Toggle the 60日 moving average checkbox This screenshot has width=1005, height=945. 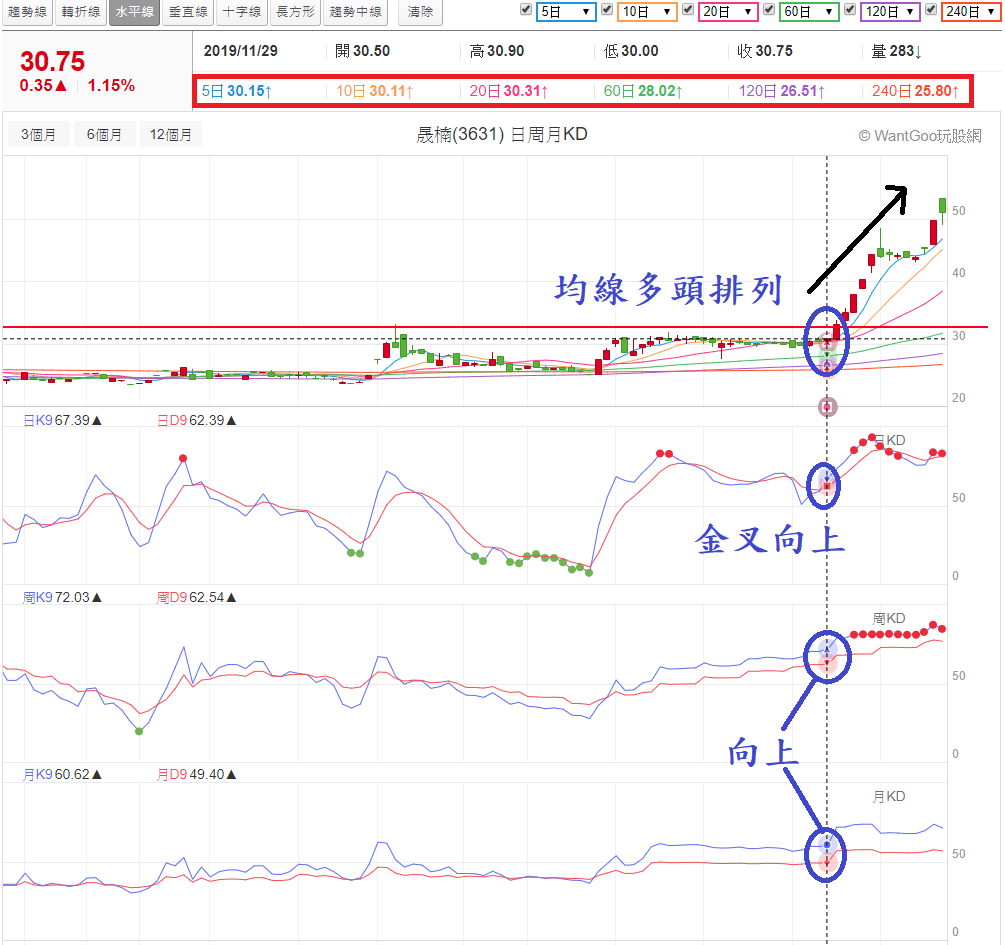coord(769,10)
